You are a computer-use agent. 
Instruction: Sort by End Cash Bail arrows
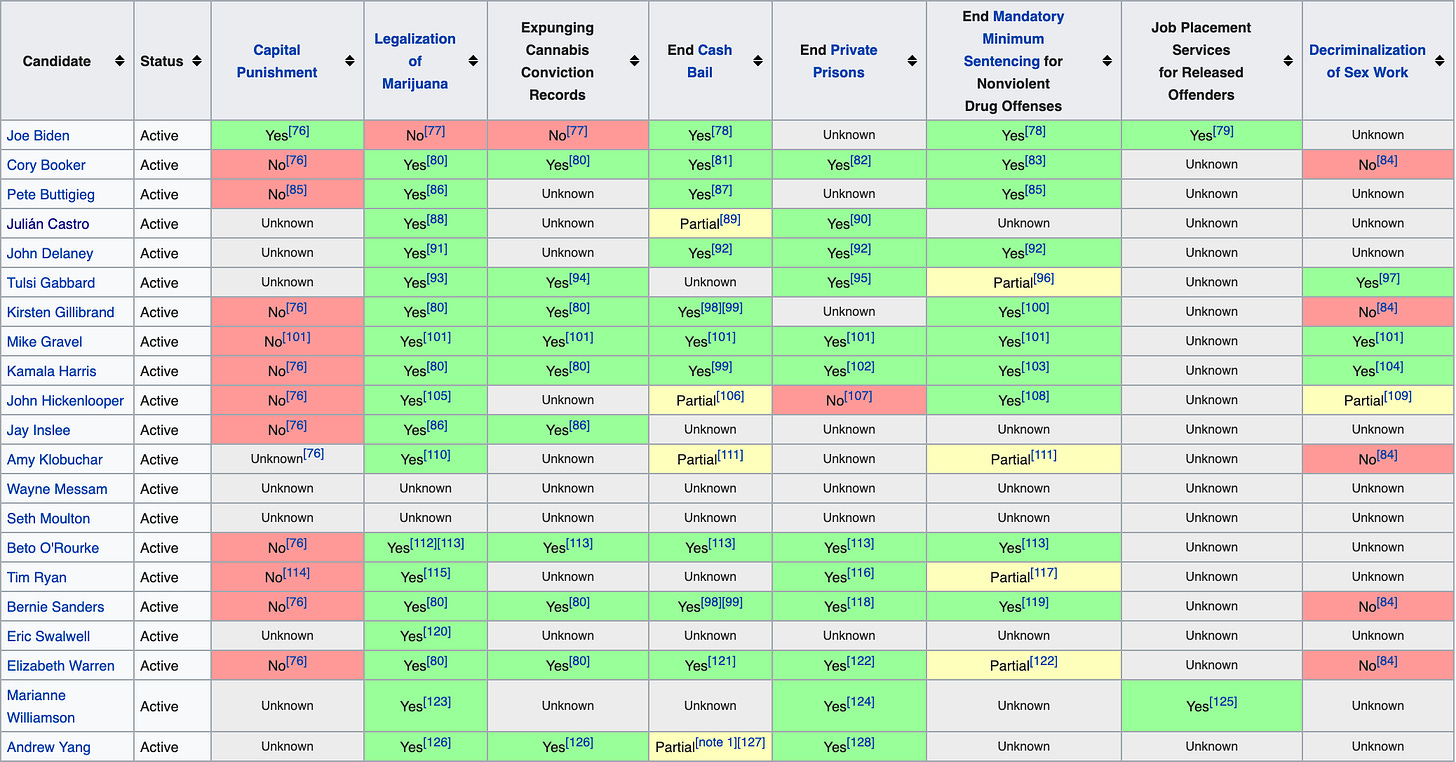(x=757, y=61)
